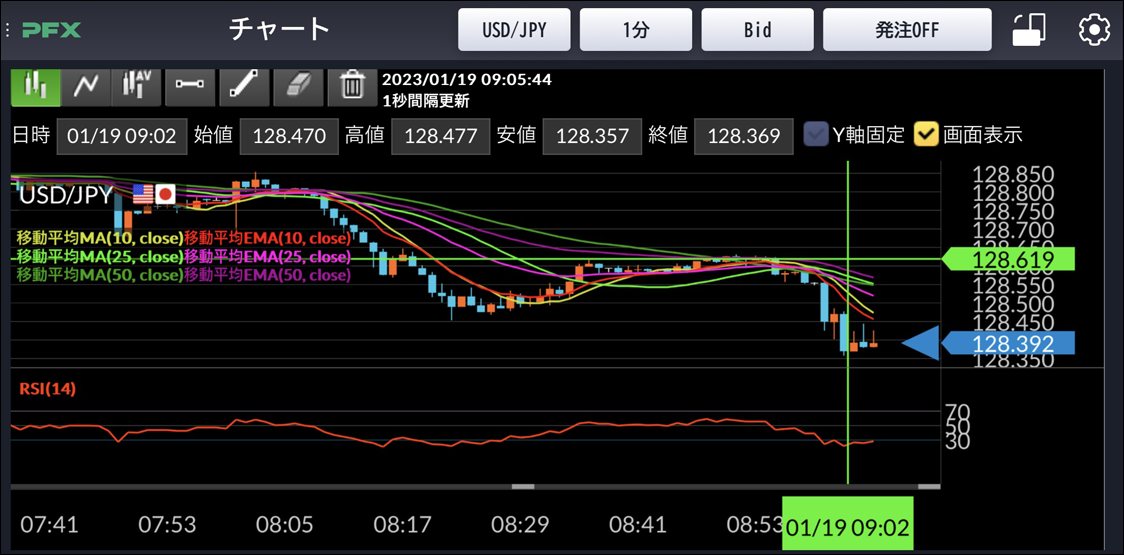
Task: Tap the drag handle dots beside PFX
Action: coord(6,29)
